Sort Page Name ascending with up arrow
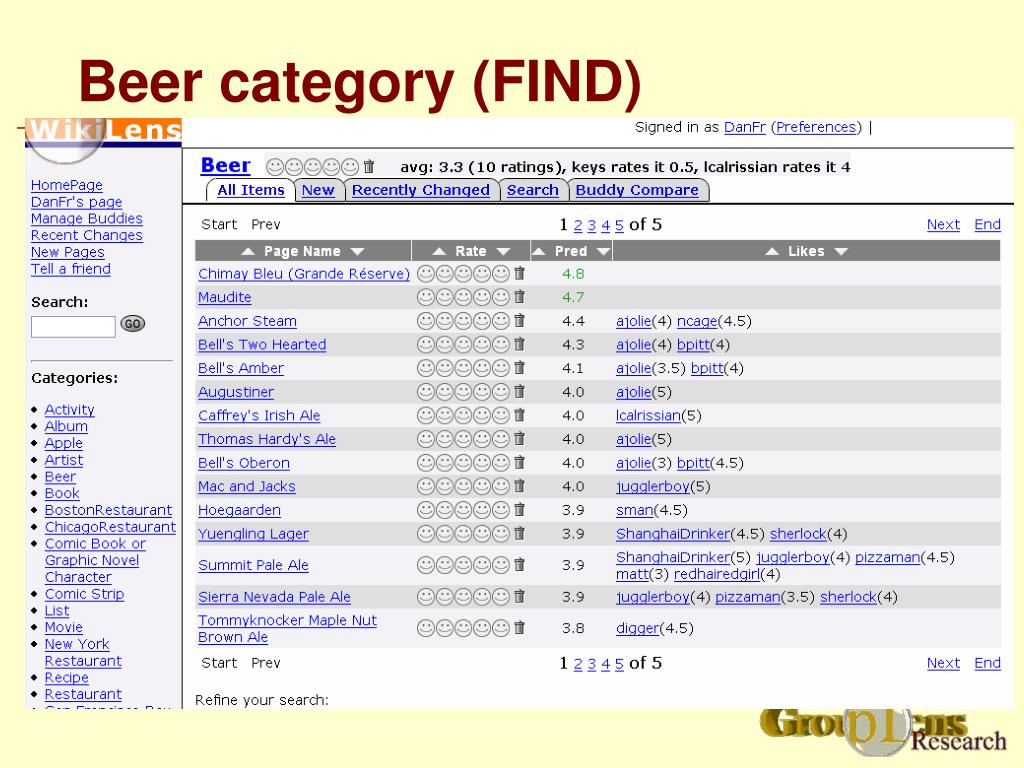The height and width of the screenshot is (768, 1024). click(248, 251)
